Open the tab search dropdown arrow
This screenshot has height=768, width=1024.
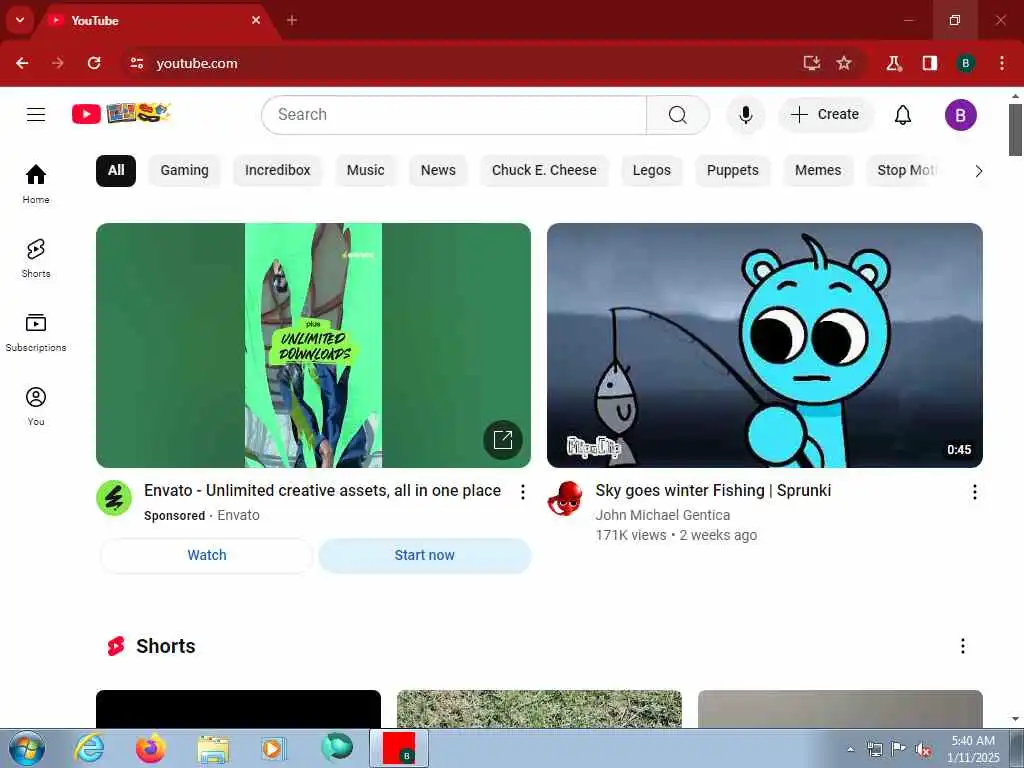click(x=20, y=20)
